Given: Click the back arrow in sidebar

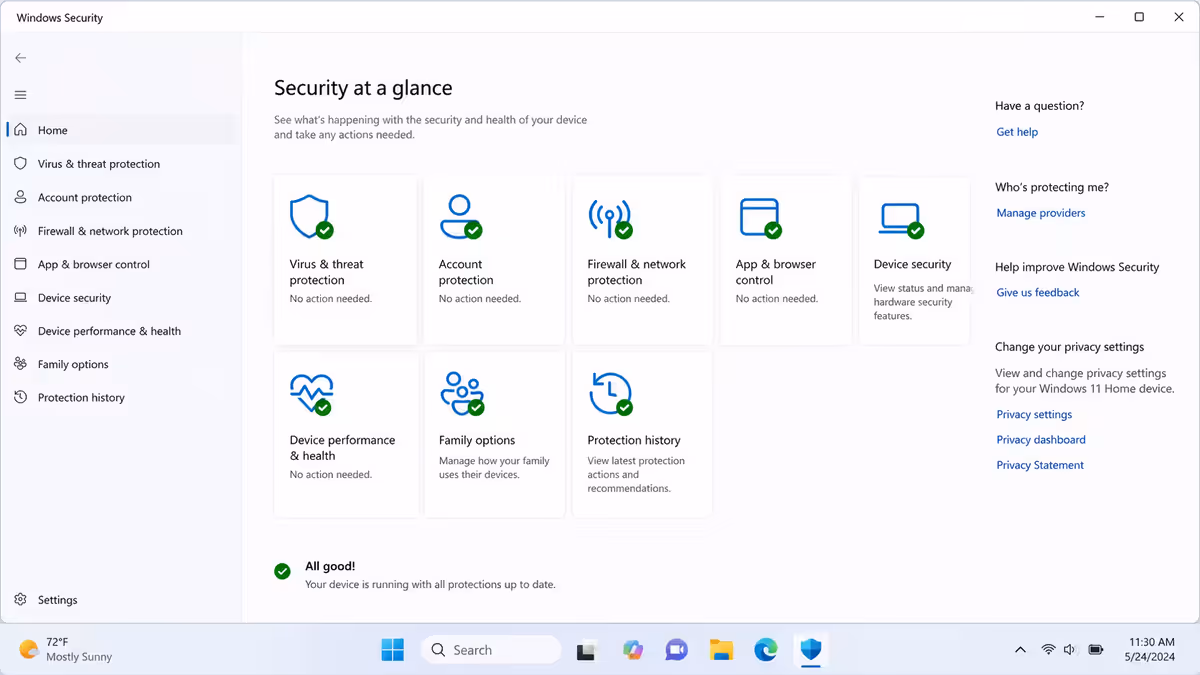Looking at the screenshot, I should 20,58.
